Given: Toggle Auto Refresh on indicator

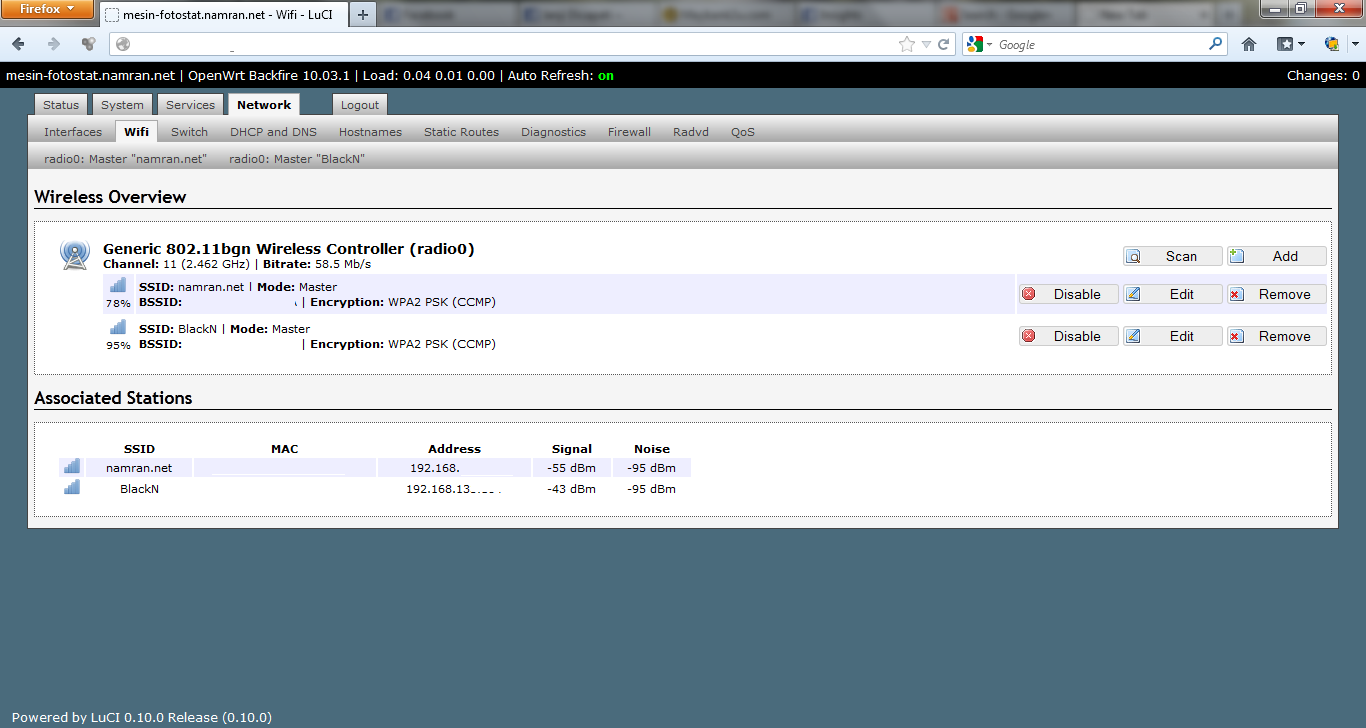Looking at the screenshot, I should pos(605,76).
